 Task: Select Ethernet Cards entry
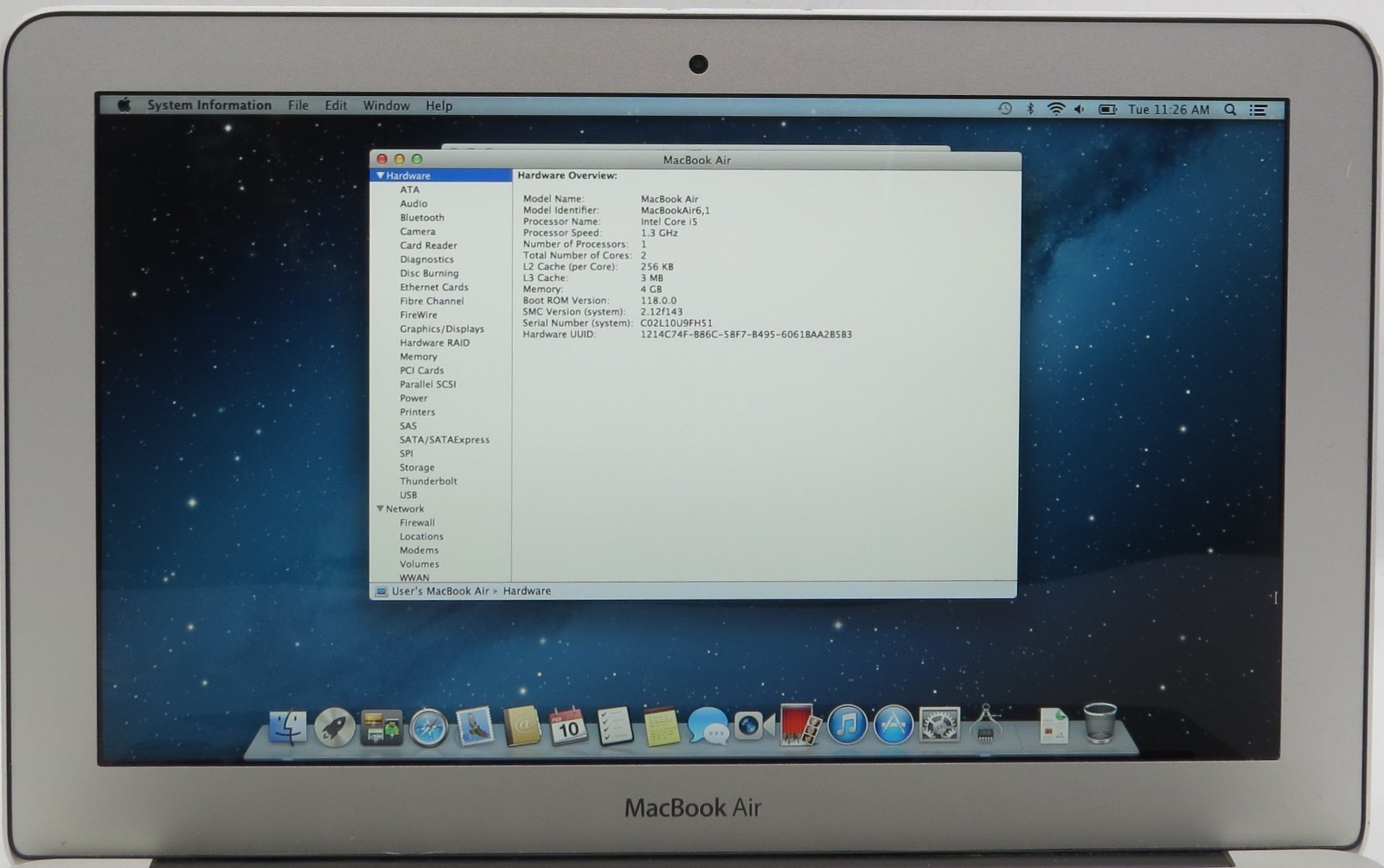coord(434,286)
